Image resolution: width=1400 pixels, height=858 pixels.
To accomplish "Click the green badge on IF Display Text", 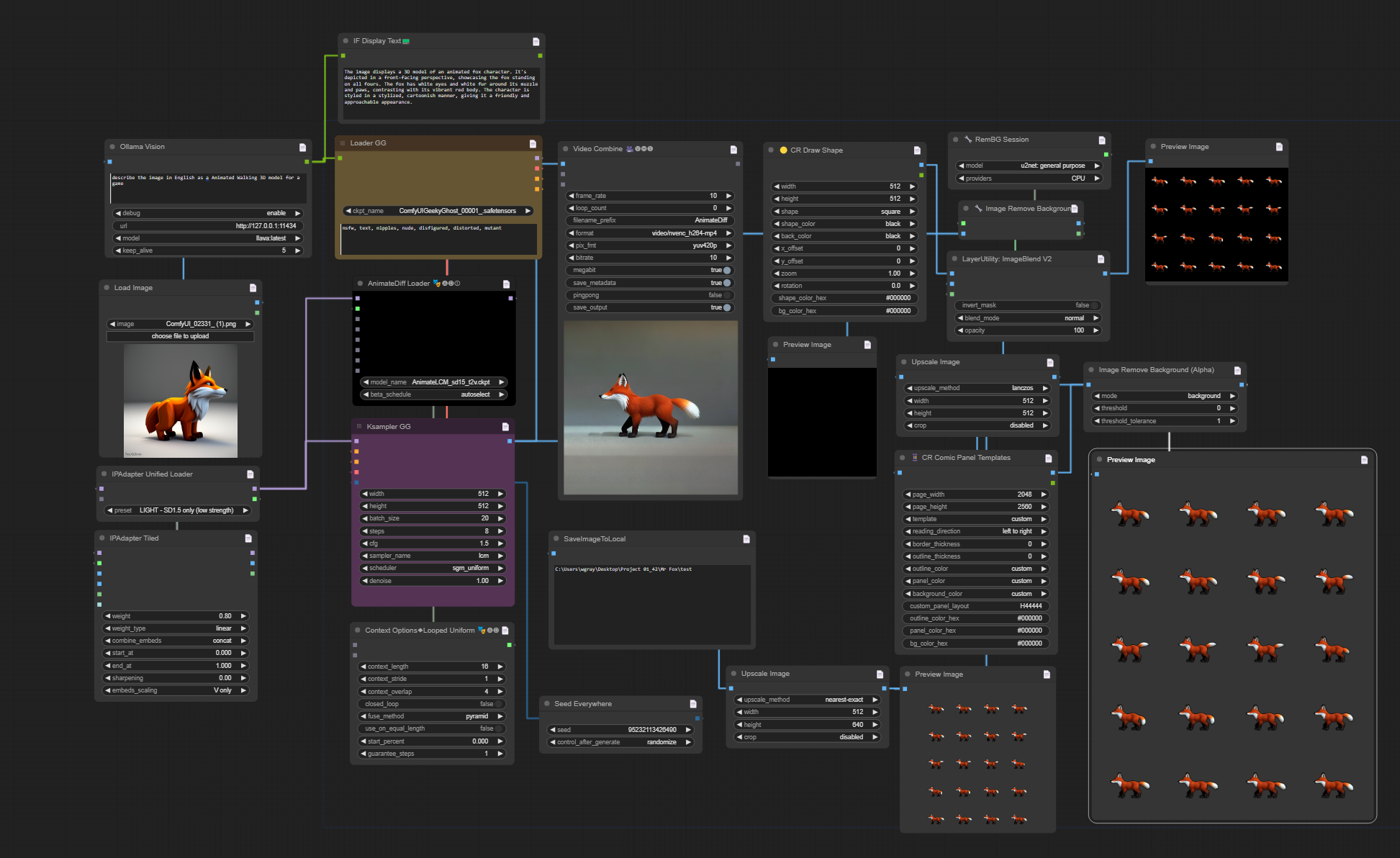I will [x=406, y=42].
